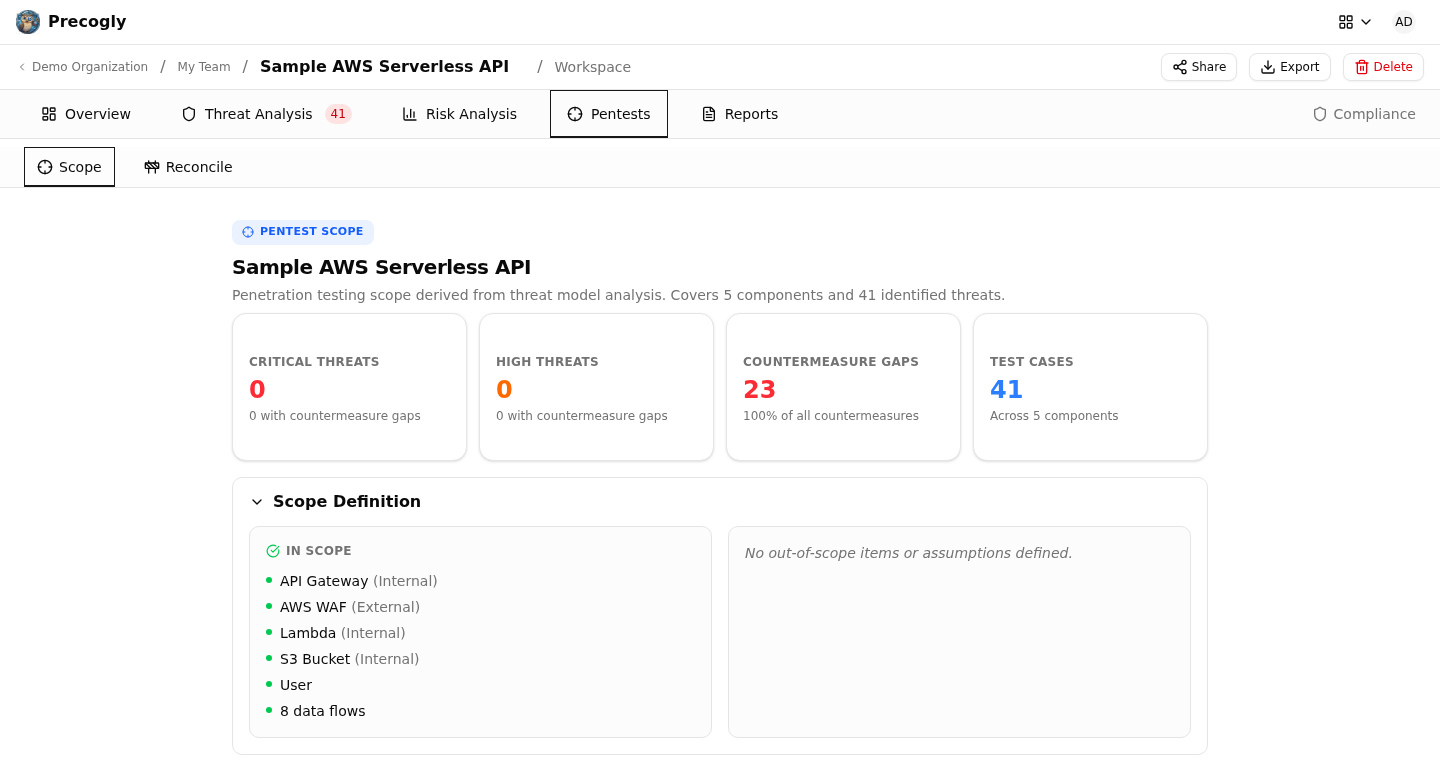Select the 8 data flows item
Viewport: 1440px width, 760px height.
[322, 711]
